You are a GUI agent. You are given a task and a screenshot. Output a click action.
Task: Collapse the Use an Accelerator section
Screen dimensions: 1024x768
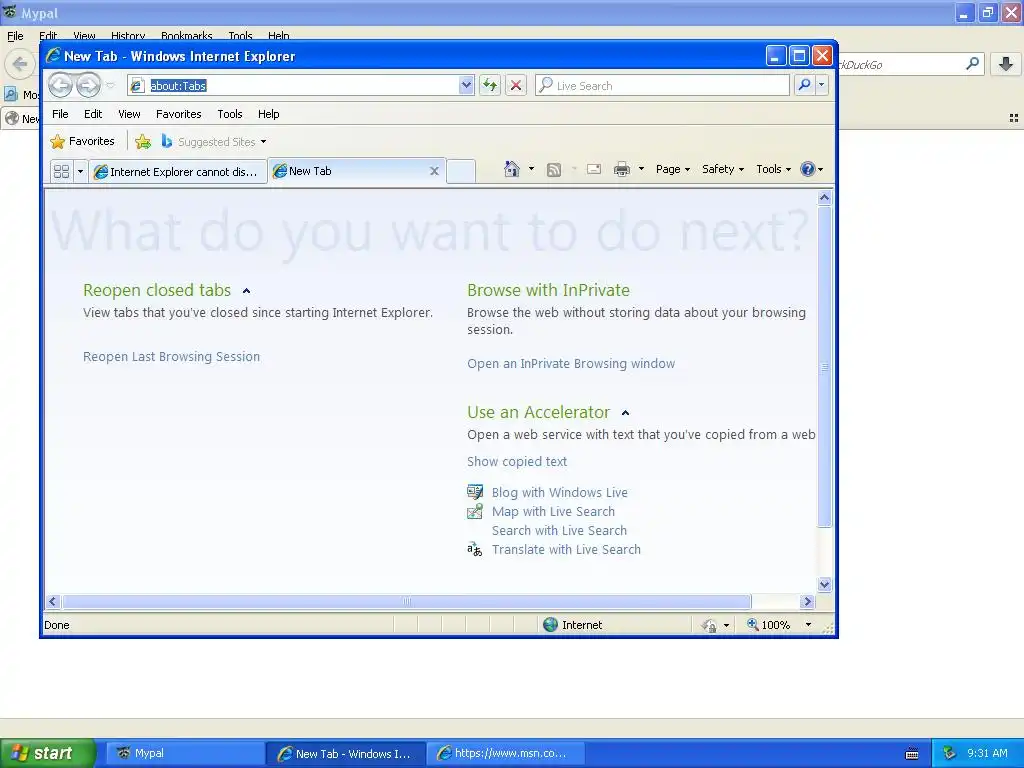coord(625,413)
